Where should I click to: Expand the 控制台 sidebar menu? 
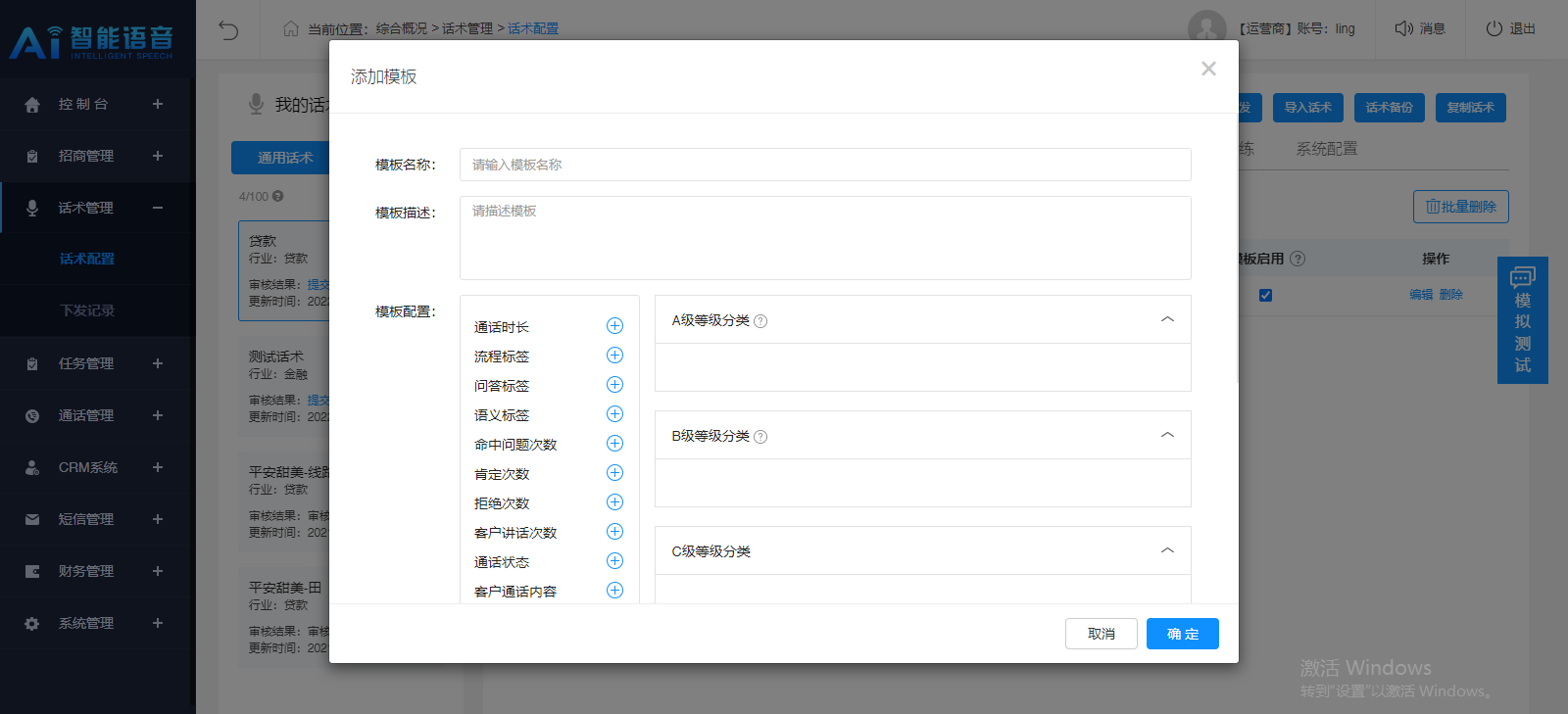158,104
